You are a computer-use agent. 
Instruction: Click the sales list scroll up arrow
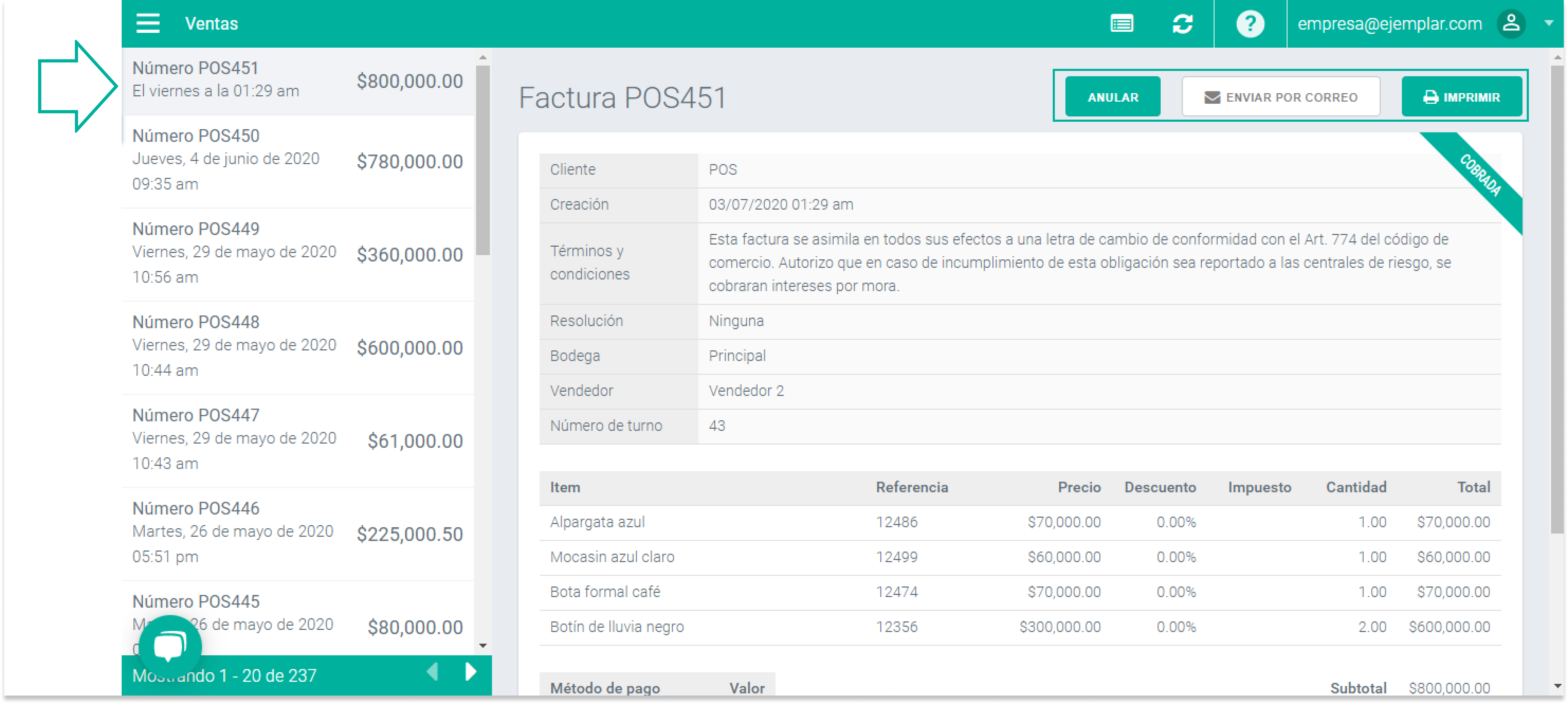483,57
